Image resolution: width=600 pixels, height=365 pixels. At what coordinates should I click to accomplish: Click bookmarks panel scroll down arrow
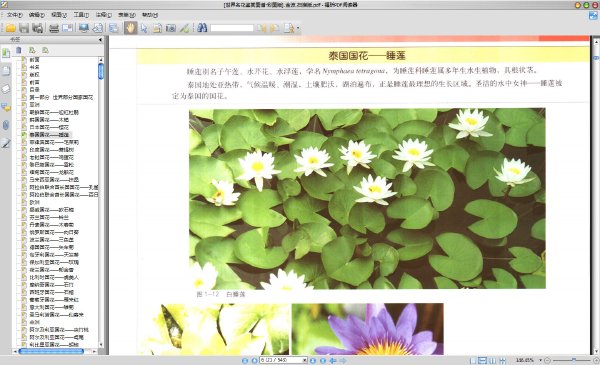click(101, 345)
